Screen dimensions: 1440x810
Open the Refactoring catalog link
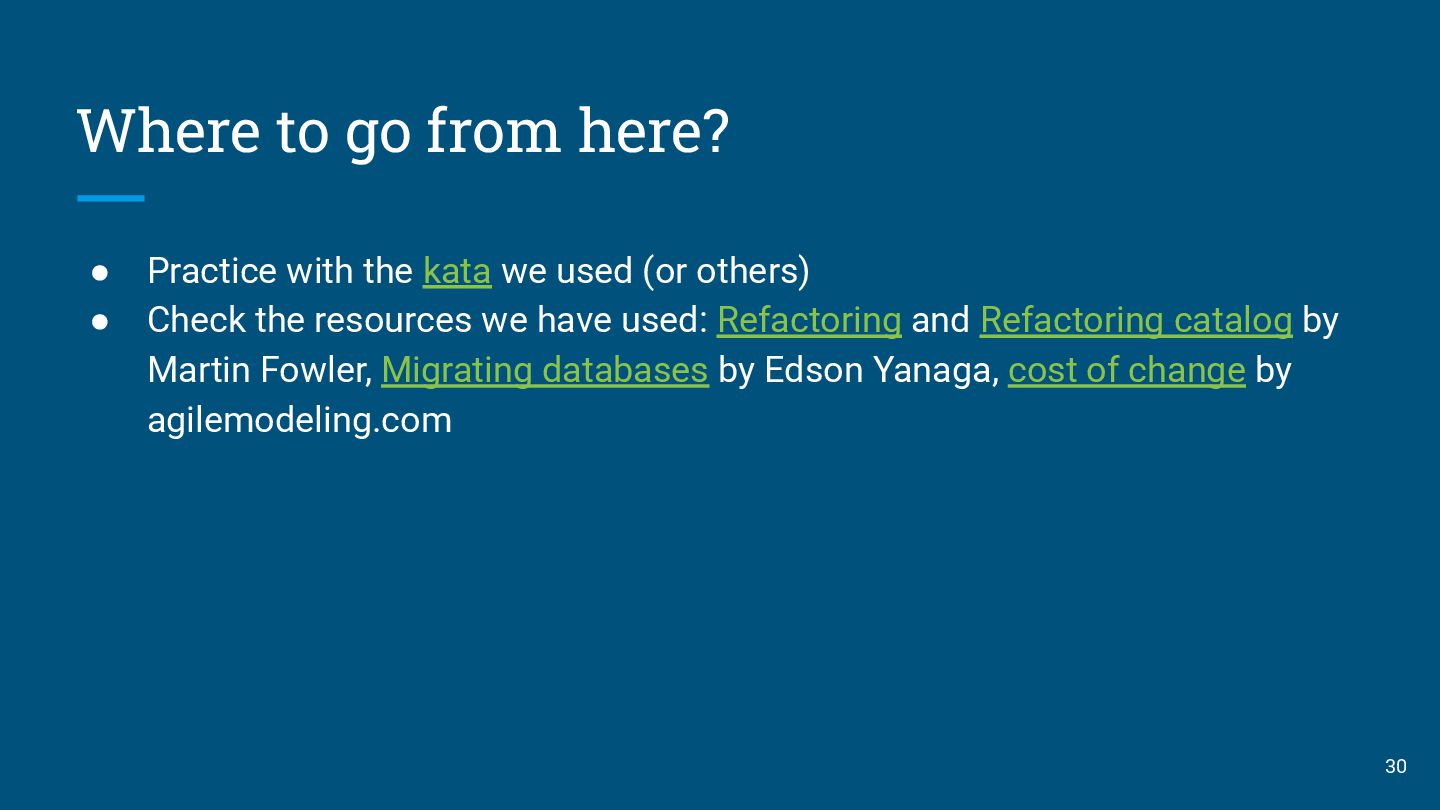tap(1136, 320)
